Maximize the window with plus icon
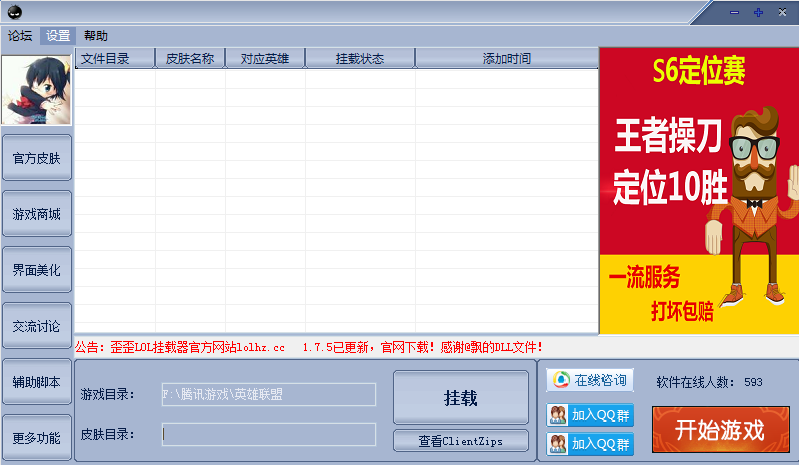The height and width of the screenshot is (465, 799). (758, 12)
